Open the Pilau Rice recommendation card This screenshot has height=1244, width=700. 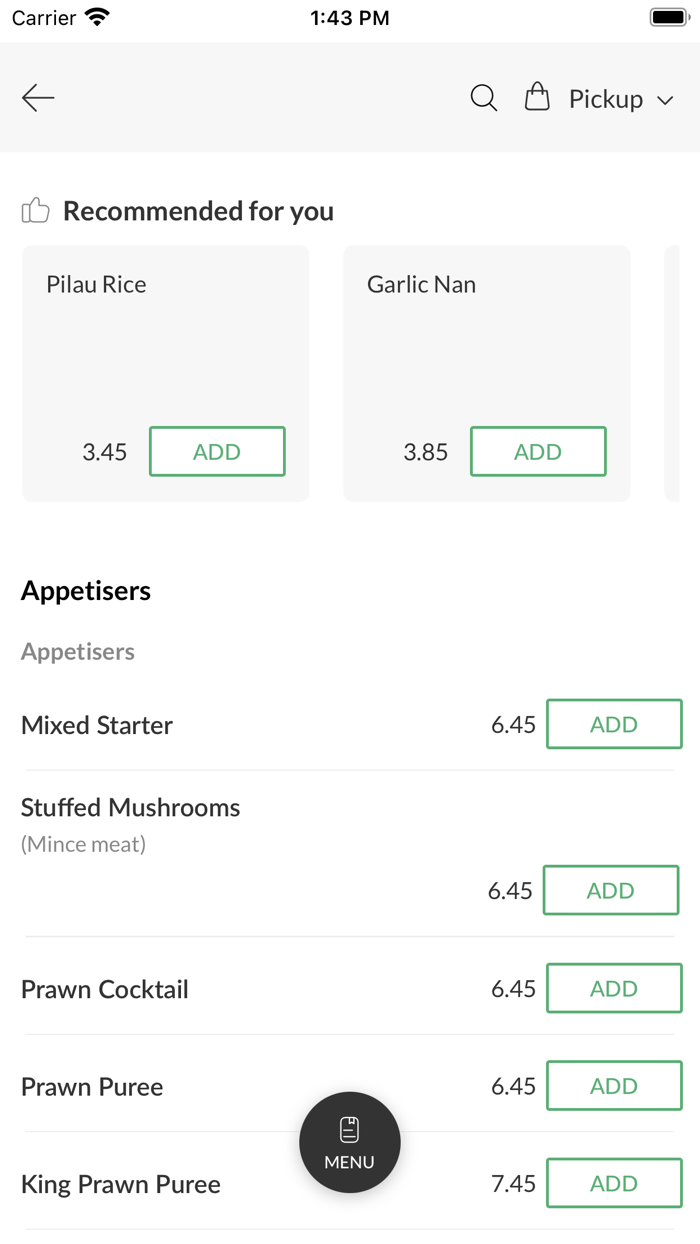click(x=165, y=340)
